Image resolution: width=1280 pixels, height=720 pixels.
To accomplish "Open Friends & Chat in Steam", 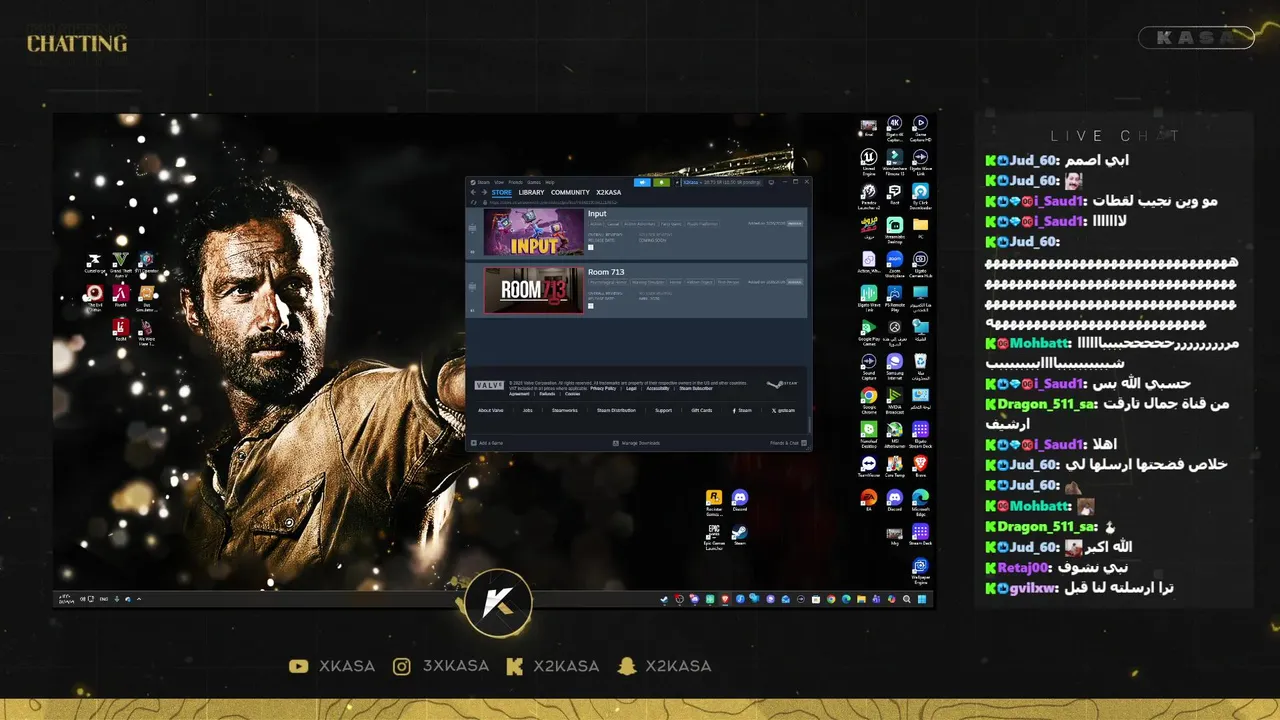I will point(788,443).
